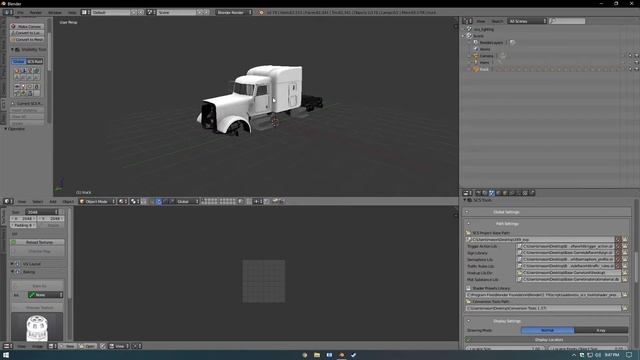This screenshot has width=640, height=360.
Task: Open the viewport shading selector icon
Action: pos(122,201)
